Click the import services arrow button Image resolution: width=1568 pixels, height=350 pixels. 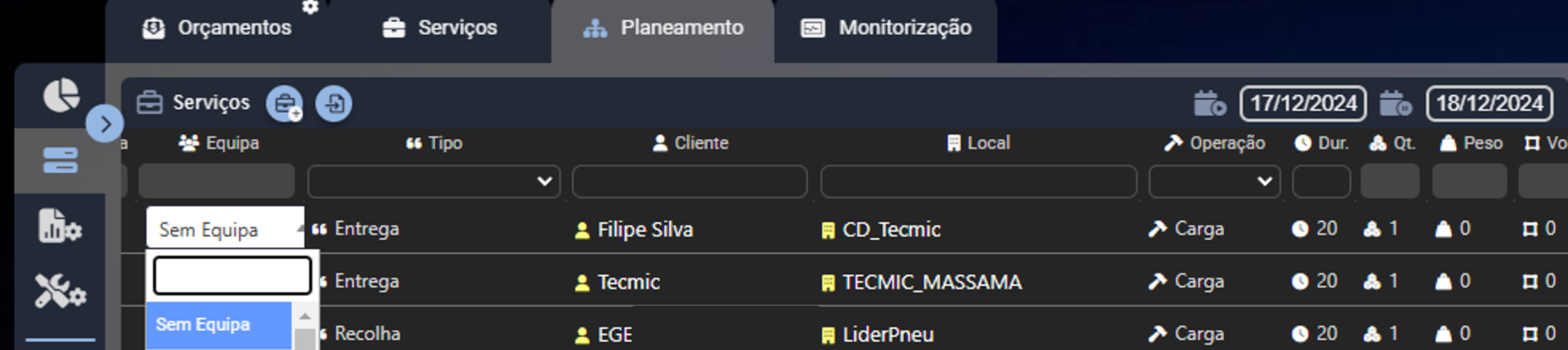(334, 103)
